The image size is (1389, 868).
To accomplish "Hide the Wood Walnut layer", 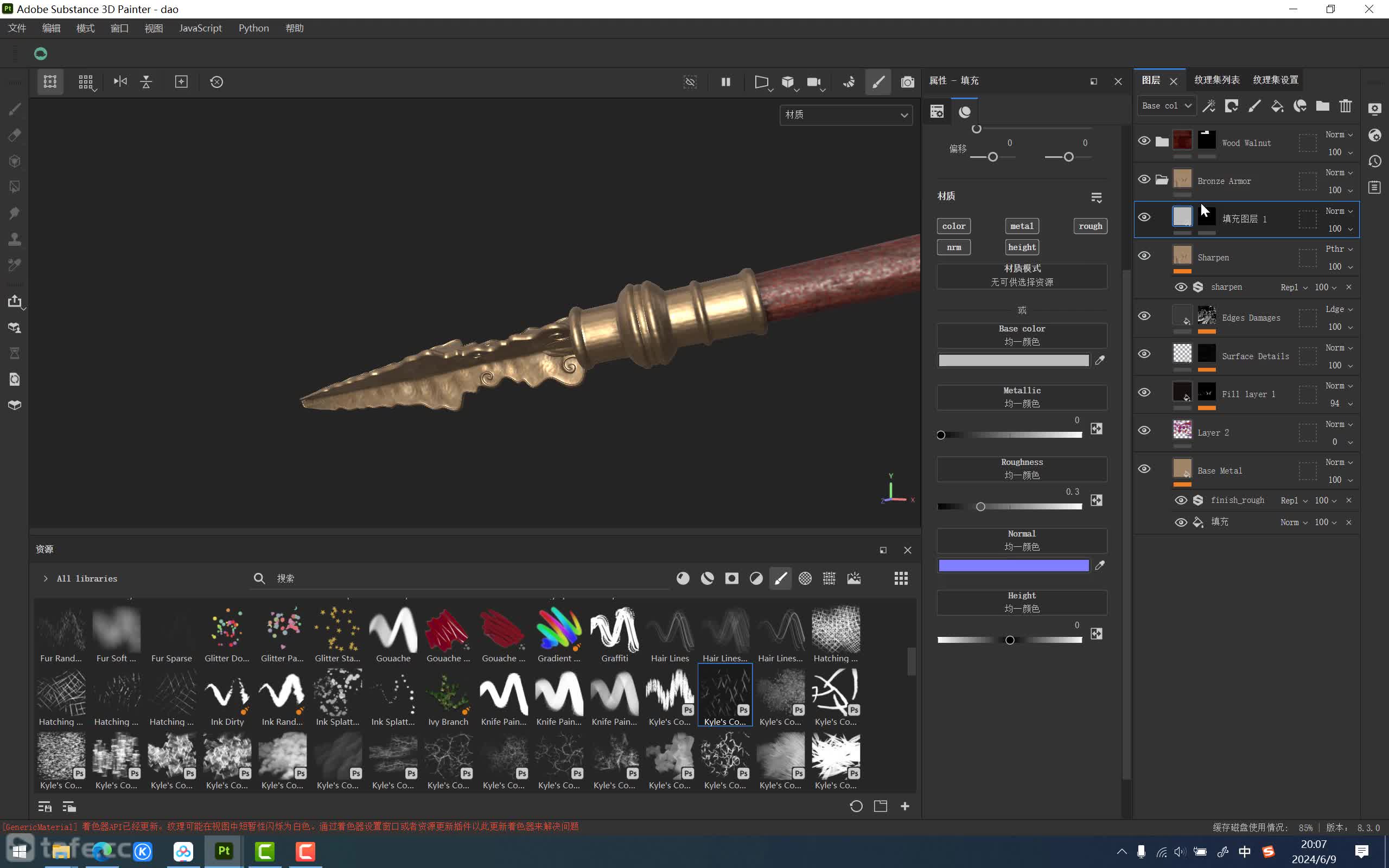I will (x=1144, y=141).
